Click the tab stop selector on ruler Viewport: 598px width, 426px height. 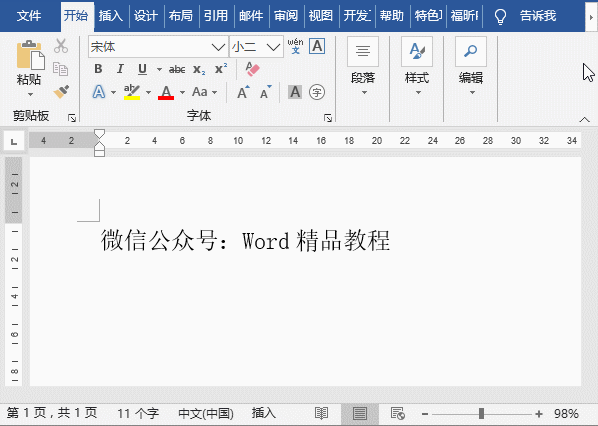click(x=14, y=141)
